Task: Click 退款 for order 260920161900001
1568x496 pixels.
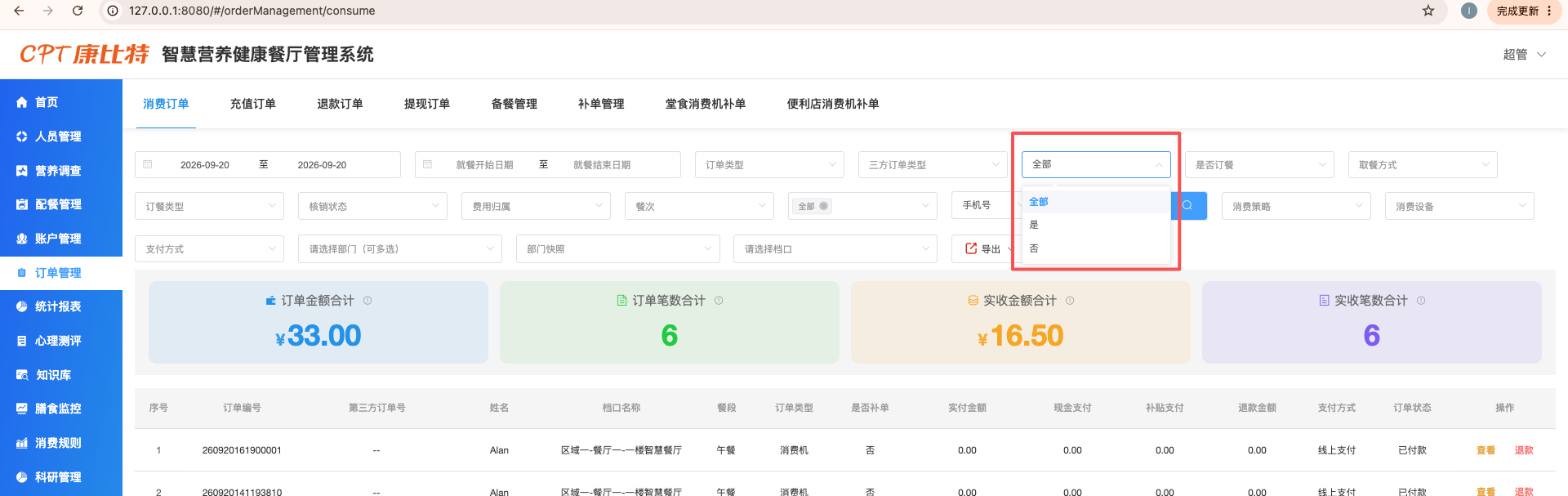Action: 1524,450
